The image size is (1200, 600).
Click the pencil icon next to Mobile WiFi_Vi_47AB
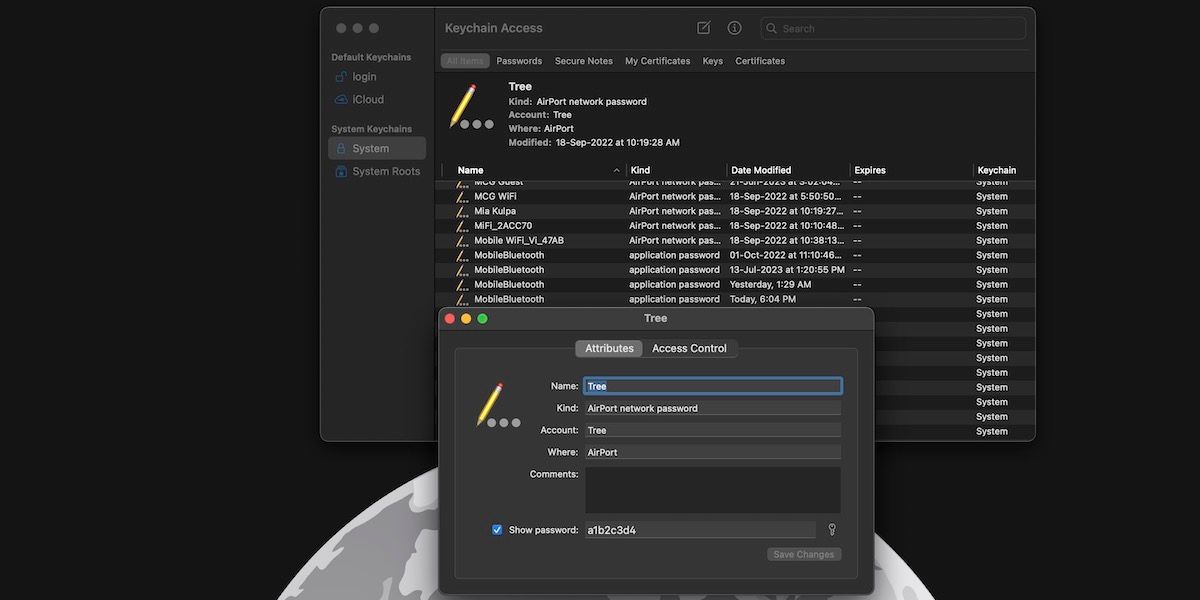(x=460, y=240)
